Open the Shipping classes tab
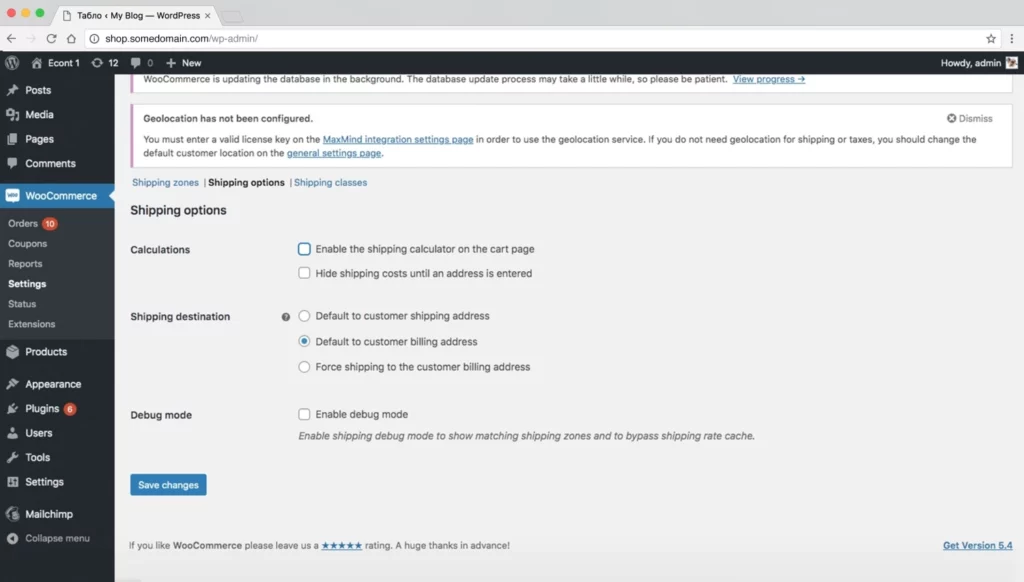 (331, 182)
